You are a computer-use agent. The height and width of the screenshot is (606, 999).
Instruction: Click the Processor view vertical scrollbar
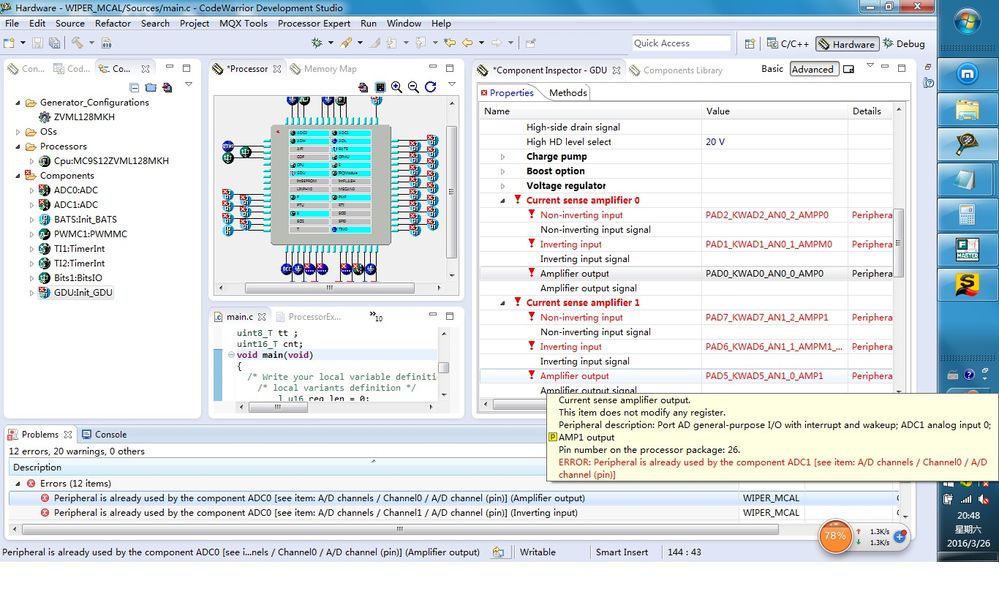[451, 191]
